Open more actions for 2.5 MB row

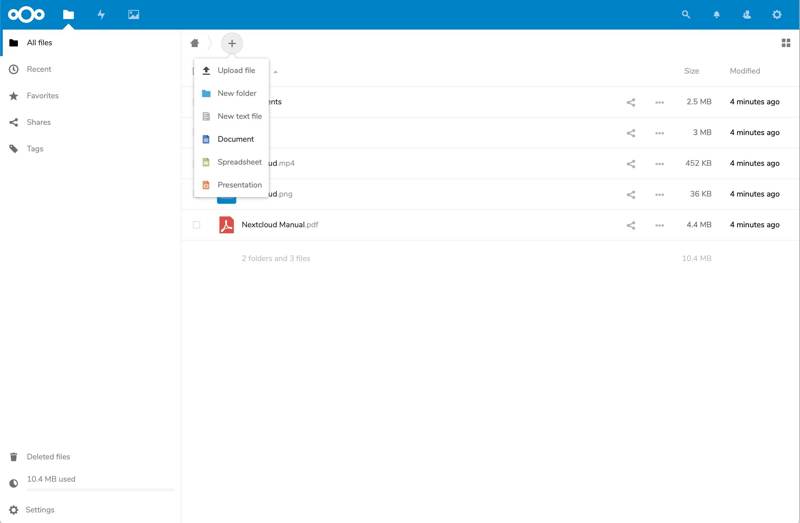click(x=659, y=102)
